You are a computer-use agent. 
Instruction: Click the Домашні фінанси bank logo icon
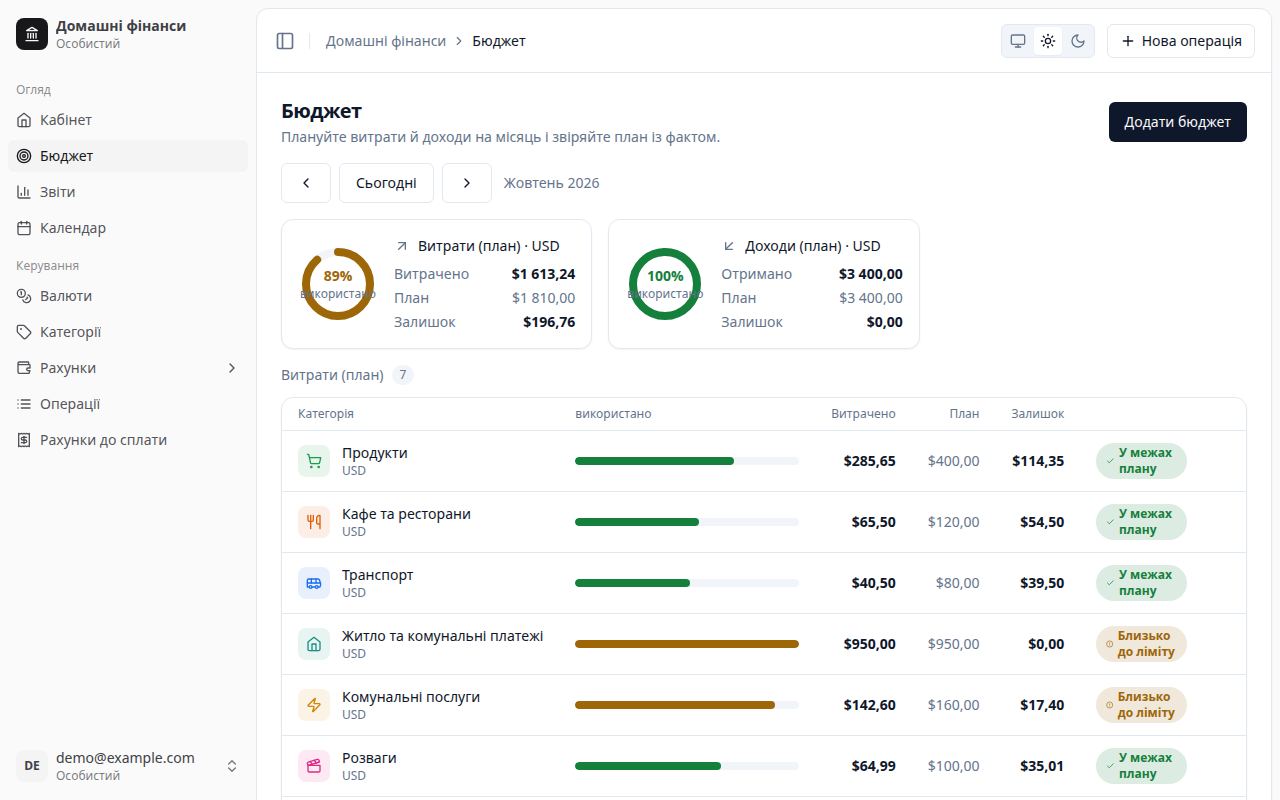click(x=32, y=34)
